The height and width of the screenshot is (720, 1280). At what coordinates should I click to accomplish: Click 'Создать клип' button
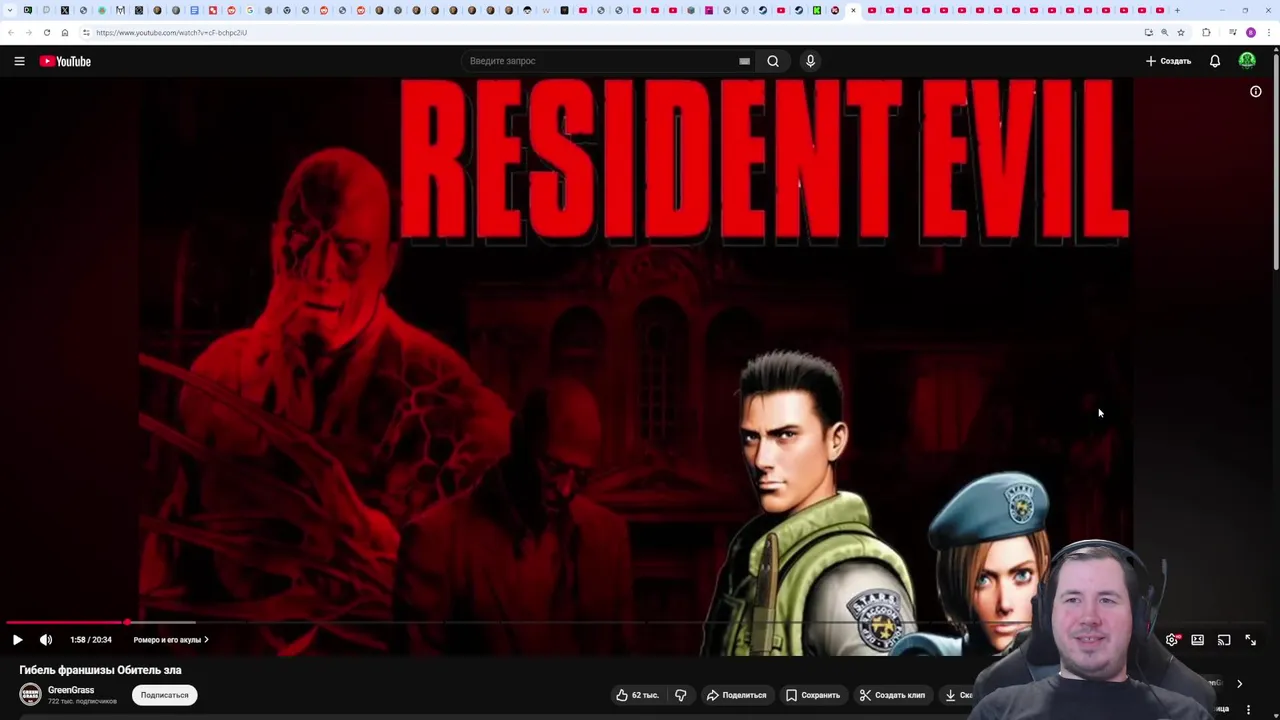(892, 695)
